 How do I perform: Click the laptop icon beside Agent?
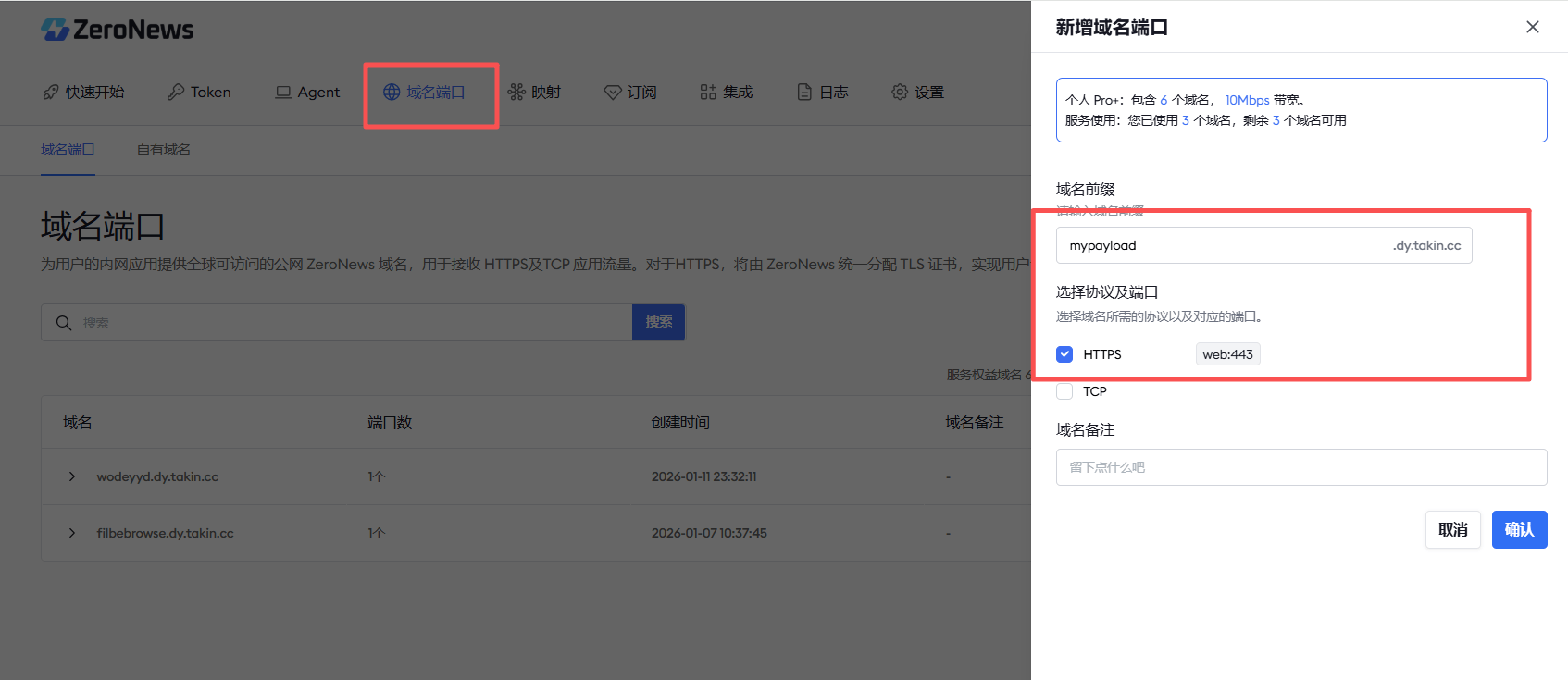click(283, 93)
